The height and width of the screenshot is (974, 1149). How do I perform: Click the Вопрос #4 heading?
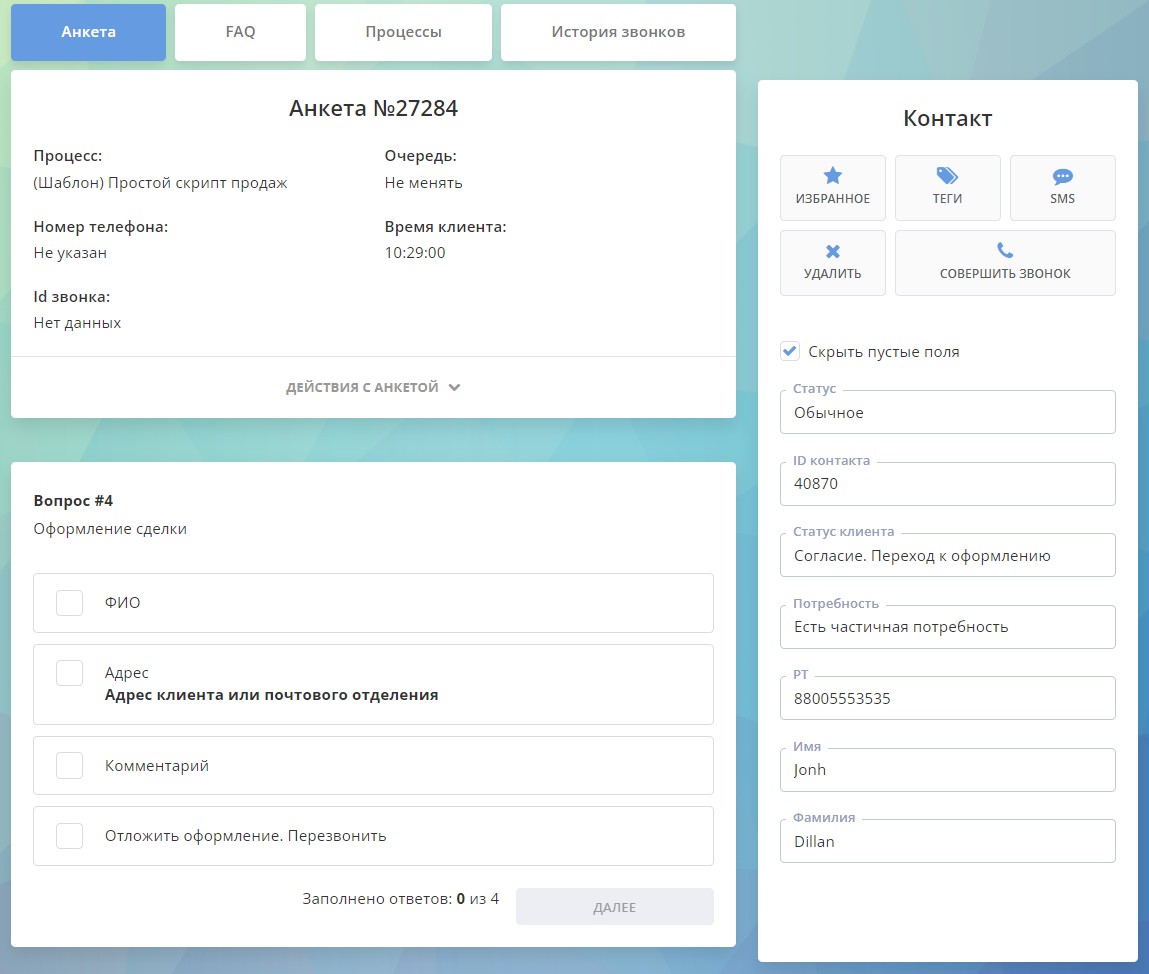(73, 501)
